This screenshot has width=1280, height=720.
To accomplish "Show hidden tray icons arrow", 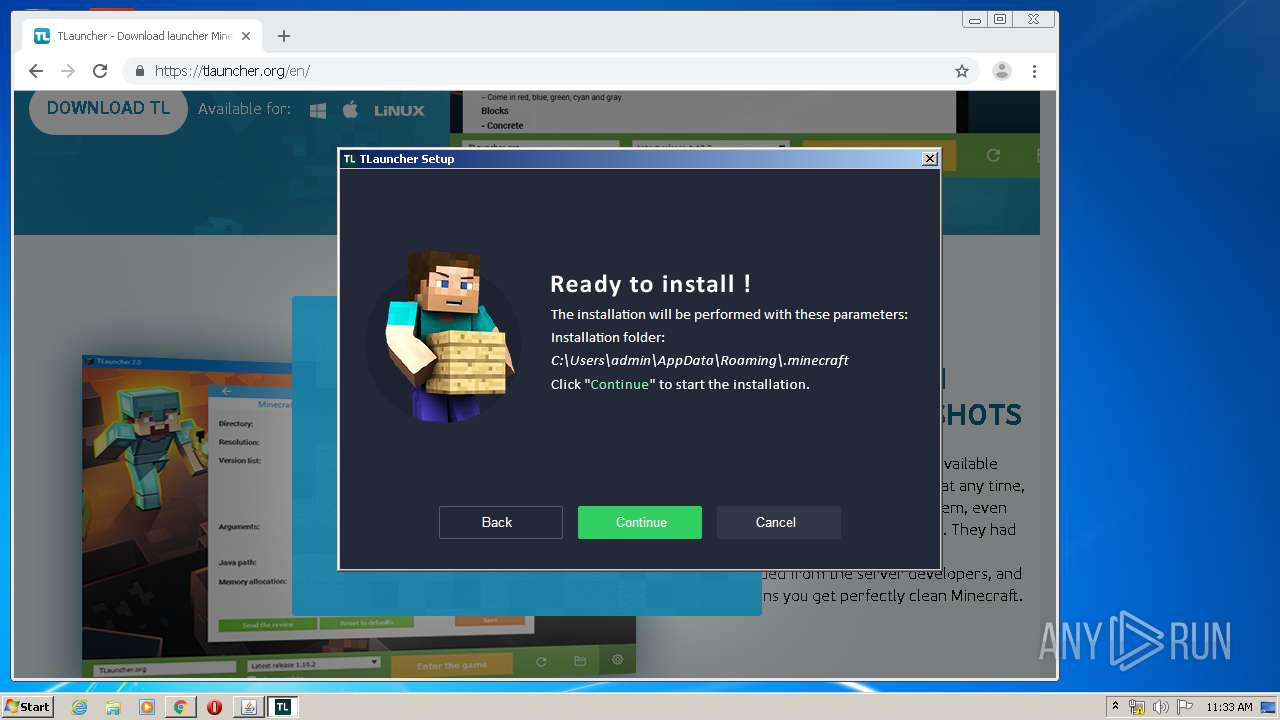I will [1115, 707].
